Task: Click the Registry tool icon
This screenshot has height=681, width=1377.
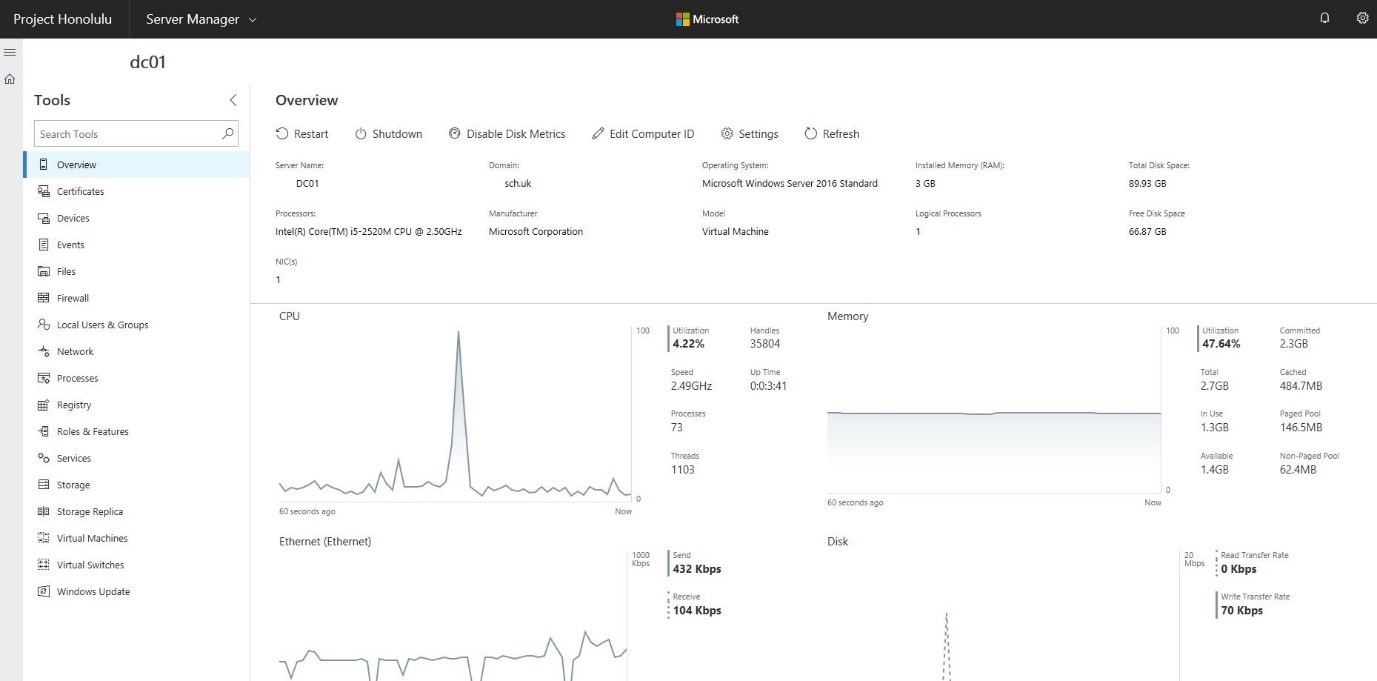Action: point(43,405)
